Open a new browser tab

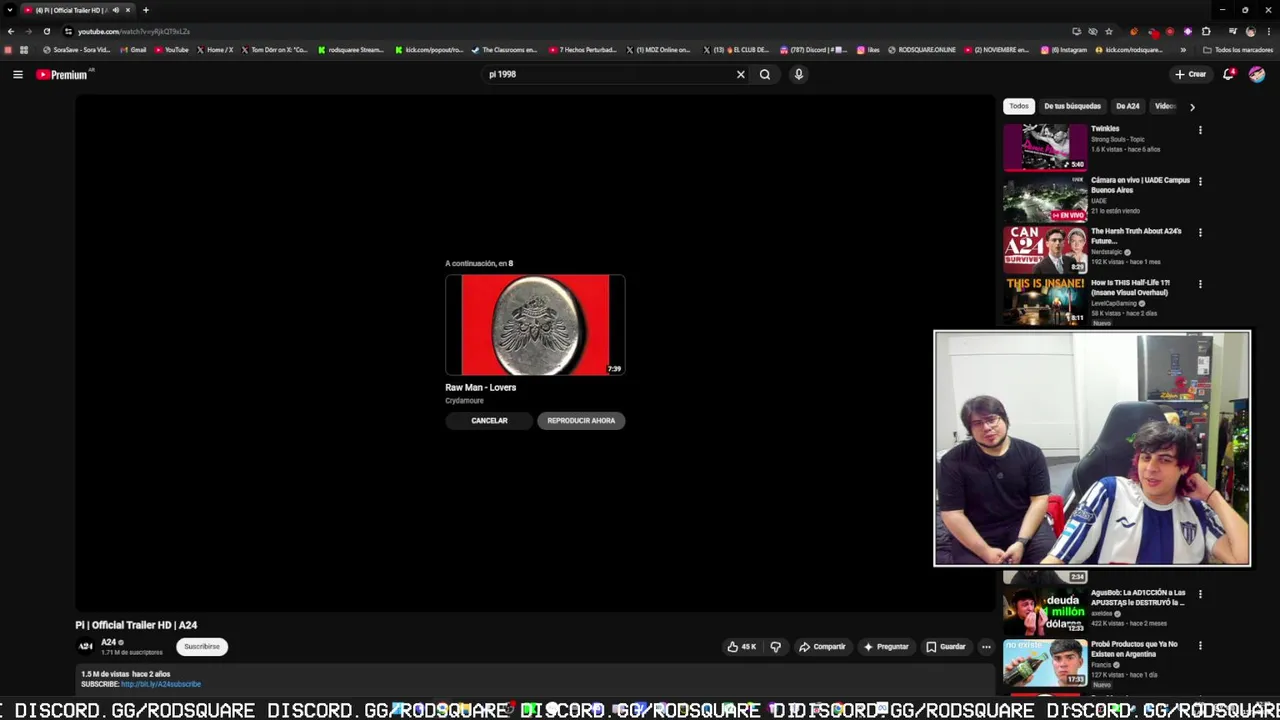(146, 10)
